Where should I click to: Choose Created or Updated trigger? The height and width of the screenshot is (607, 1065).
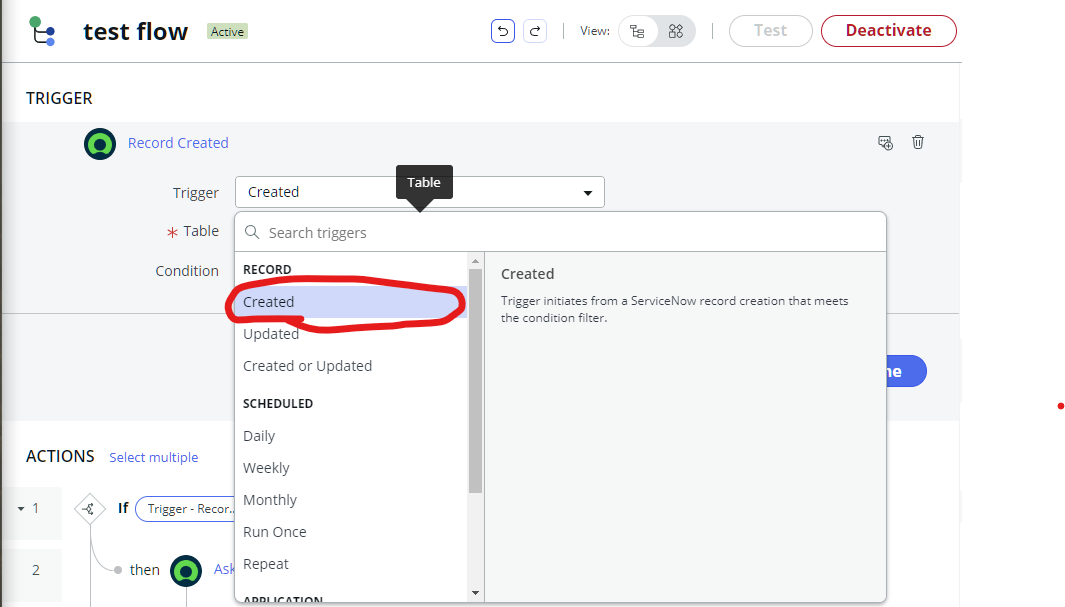coord(350,366)
